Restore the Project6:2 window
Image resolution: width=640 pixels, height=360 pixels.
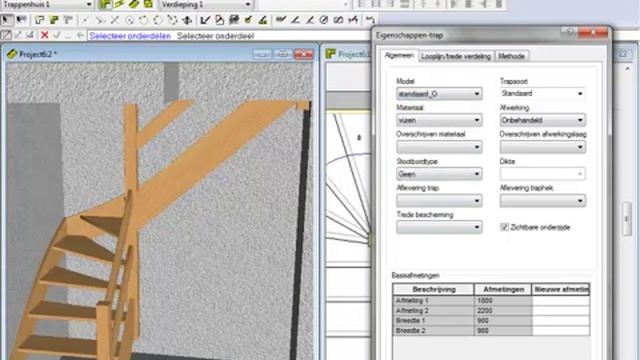pos(282,54)
